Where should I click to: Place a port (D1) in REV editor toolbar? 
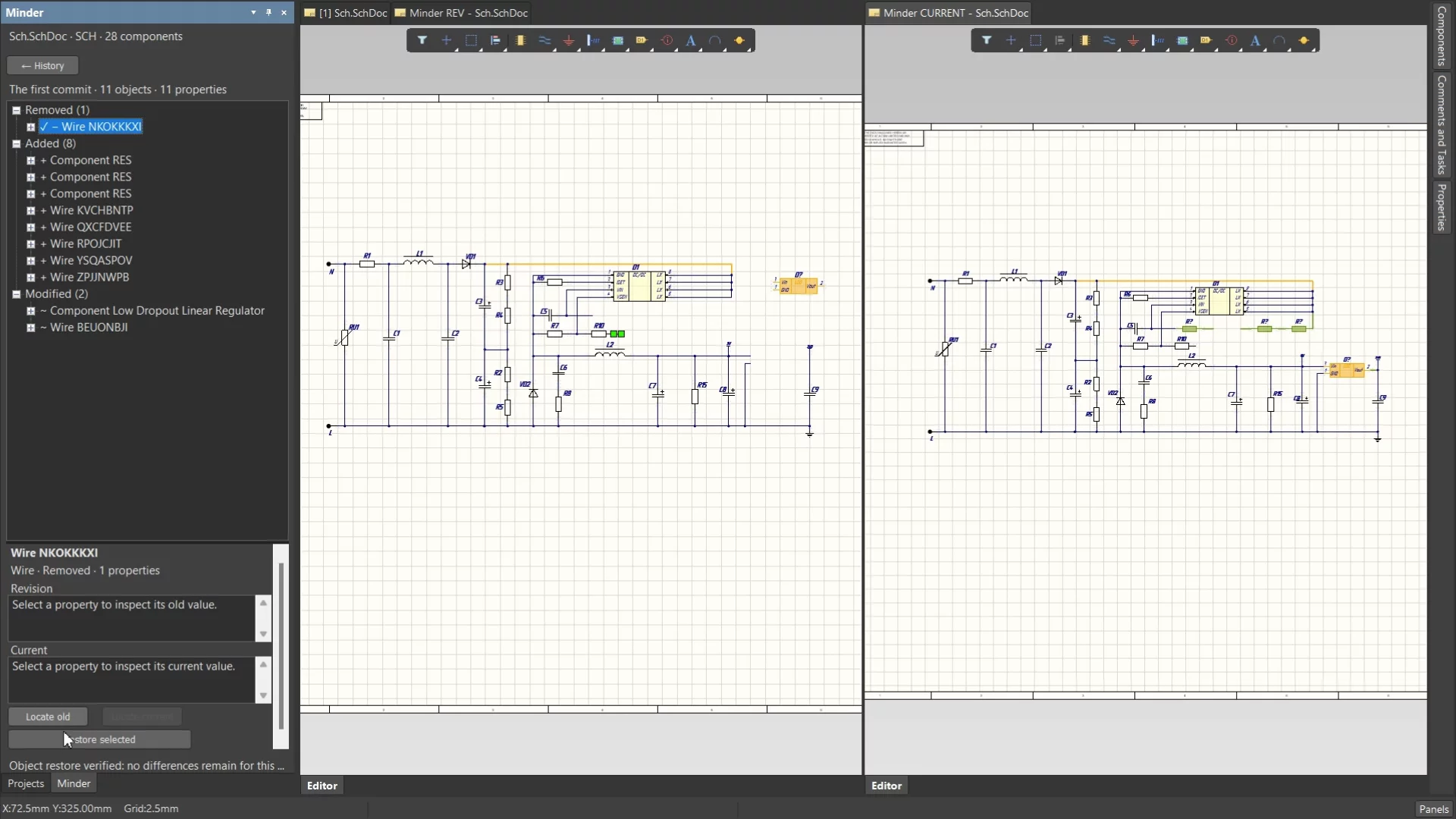(x=642, y=41)
